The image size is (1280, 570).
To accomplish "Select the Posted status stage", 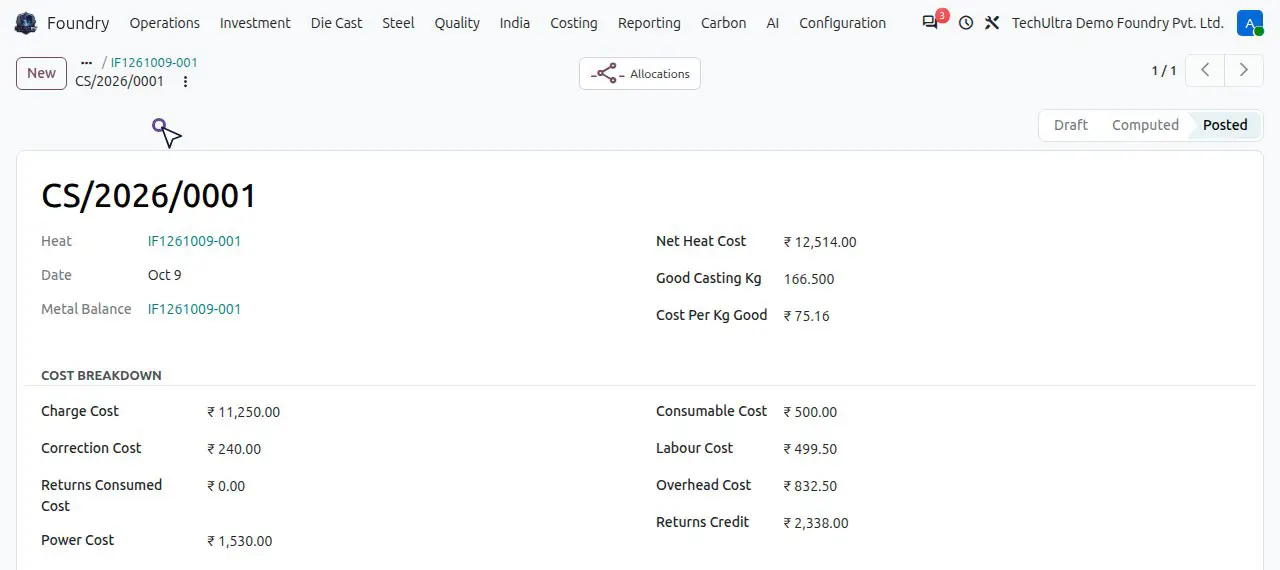I will coord(1225,125).
